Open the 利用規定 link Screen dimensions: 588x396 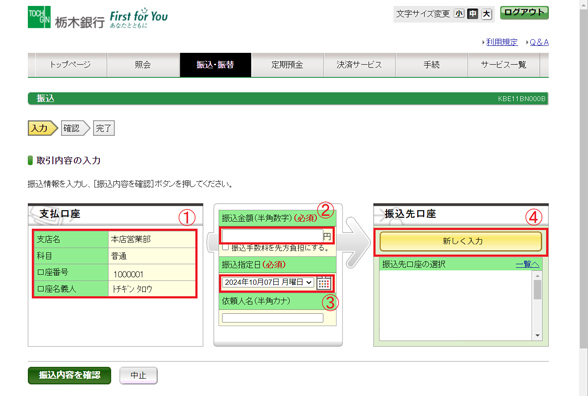tap(502, 42)
